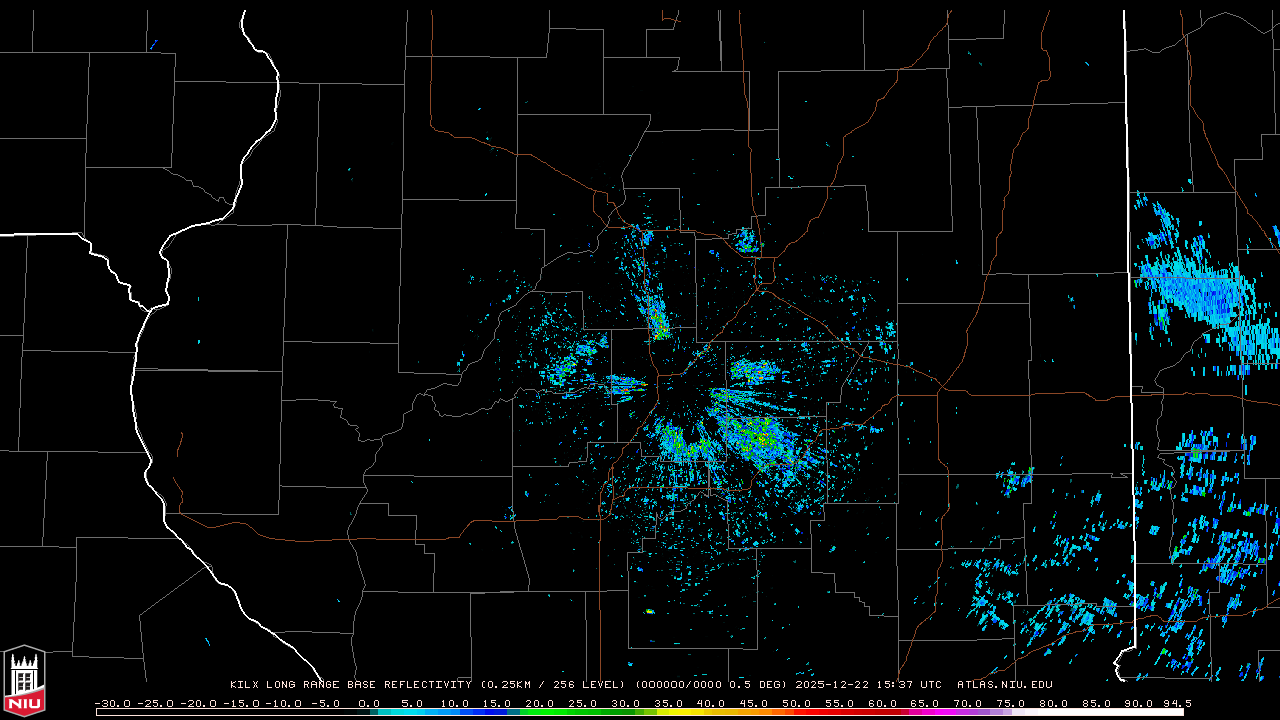Click the 2025-12-22 15:37 UTC timestamp
Screen dimensions: 1280x720
click(x=868, y=685)
